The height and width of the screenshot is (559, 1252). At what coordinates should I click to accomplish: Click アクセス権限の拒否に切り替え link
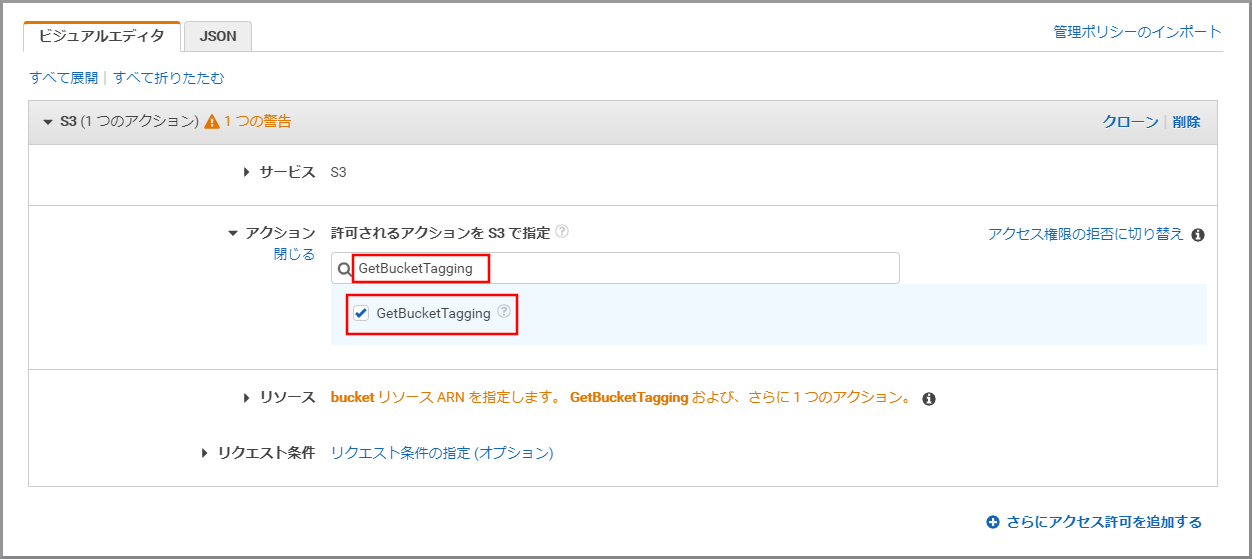pos(1086,234)
